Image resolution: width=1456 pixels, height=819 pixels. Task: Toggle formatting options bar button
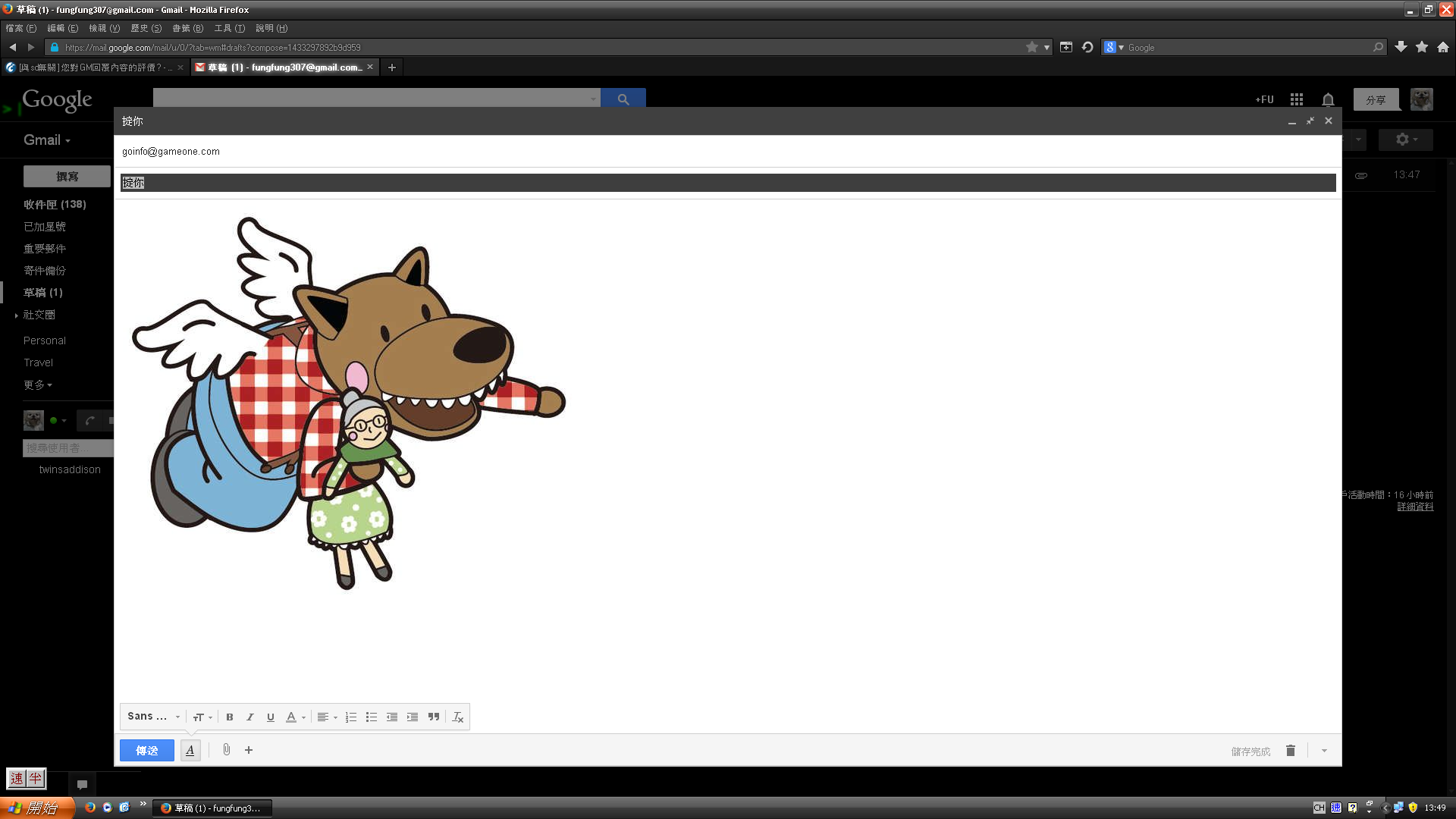(x=190, y=750)
